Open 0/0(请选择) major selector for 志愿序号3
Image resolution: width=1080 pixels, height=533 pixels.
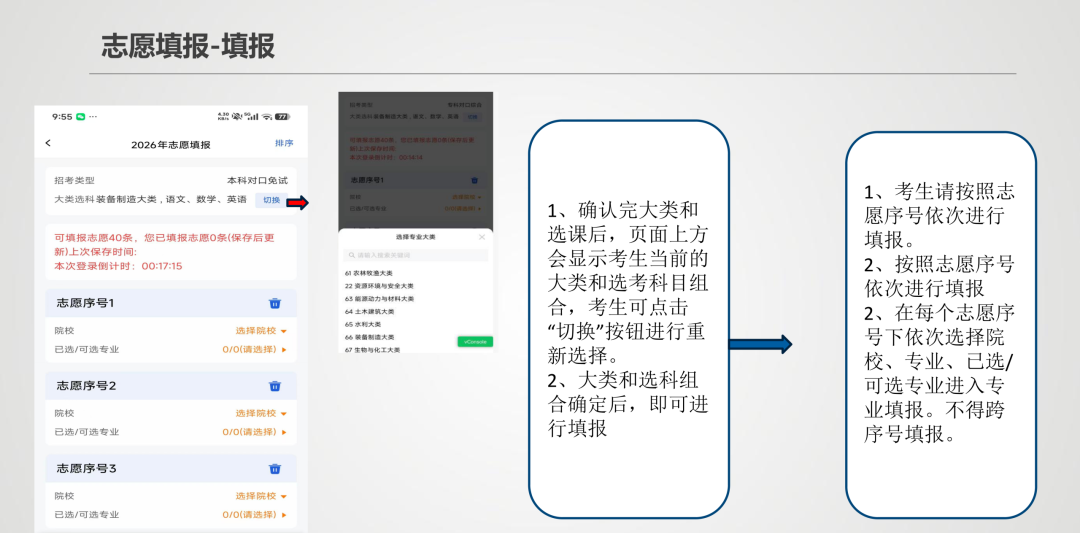pyautogui.click(x=254, y=515)
